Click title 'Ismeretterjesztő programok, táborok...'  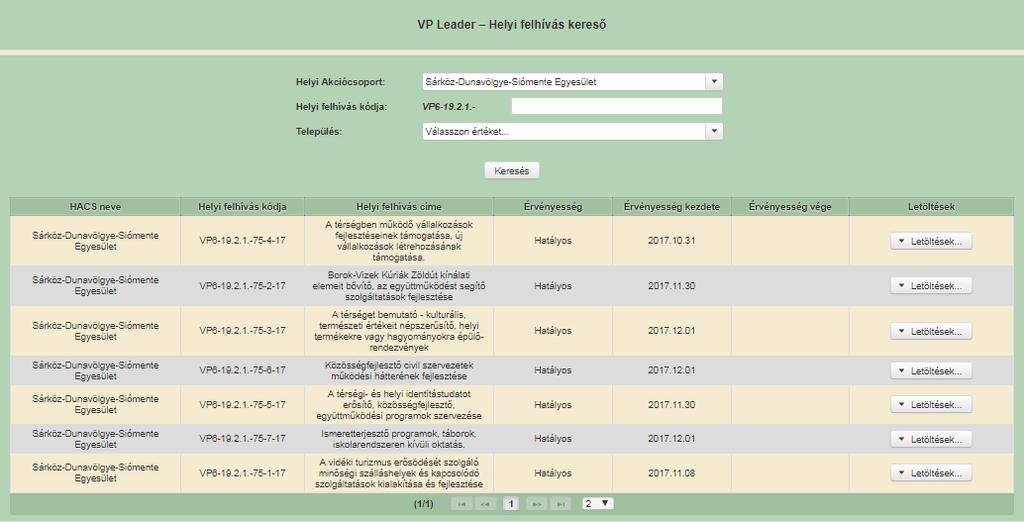click(x=399, y=439)
